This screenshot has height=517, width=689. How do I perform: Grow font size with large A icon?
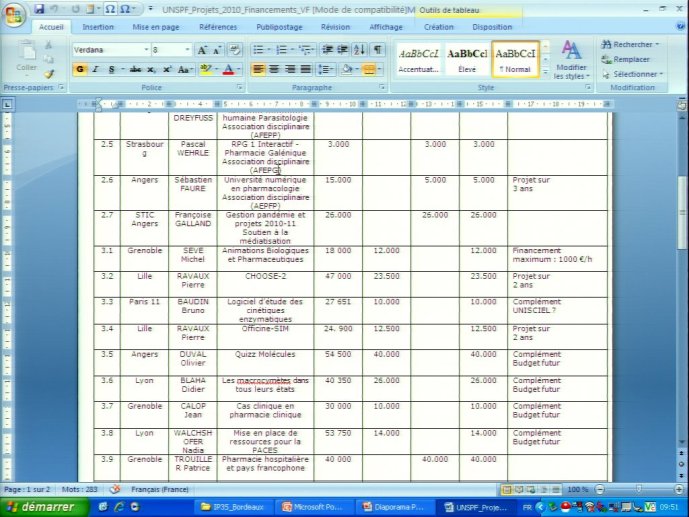point(202,50)
